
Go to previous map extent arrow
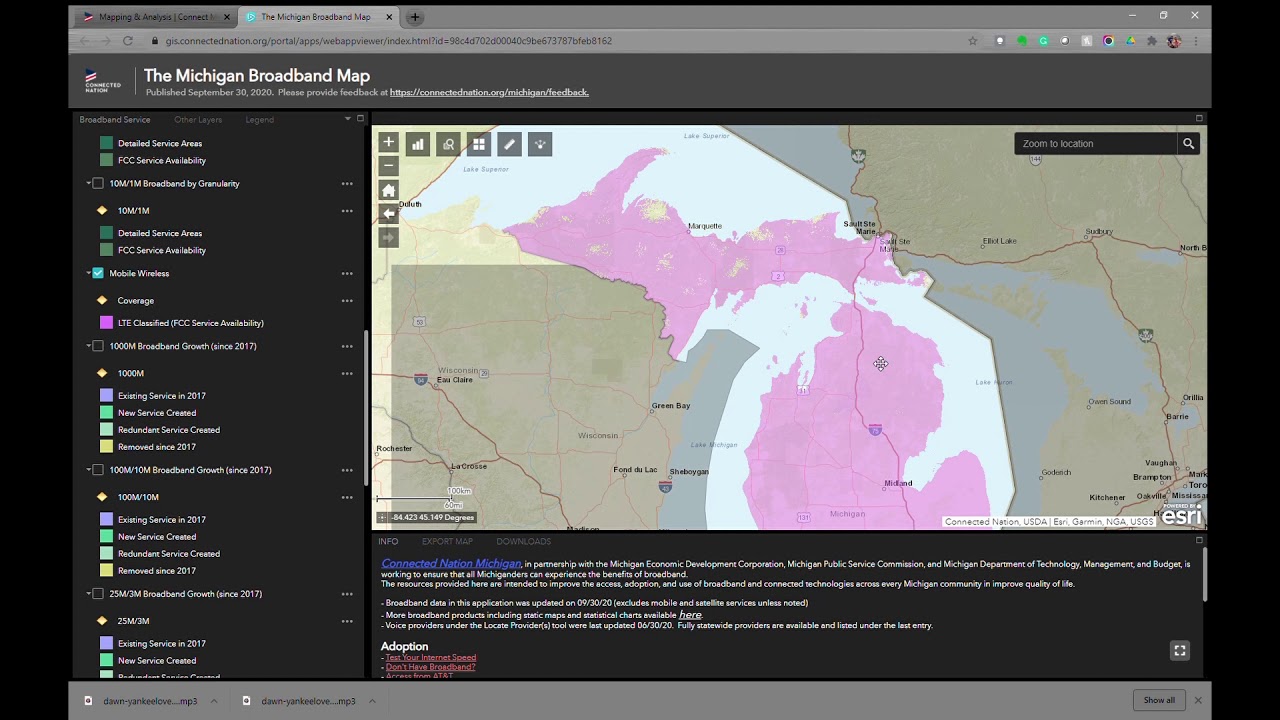(389, 214)
